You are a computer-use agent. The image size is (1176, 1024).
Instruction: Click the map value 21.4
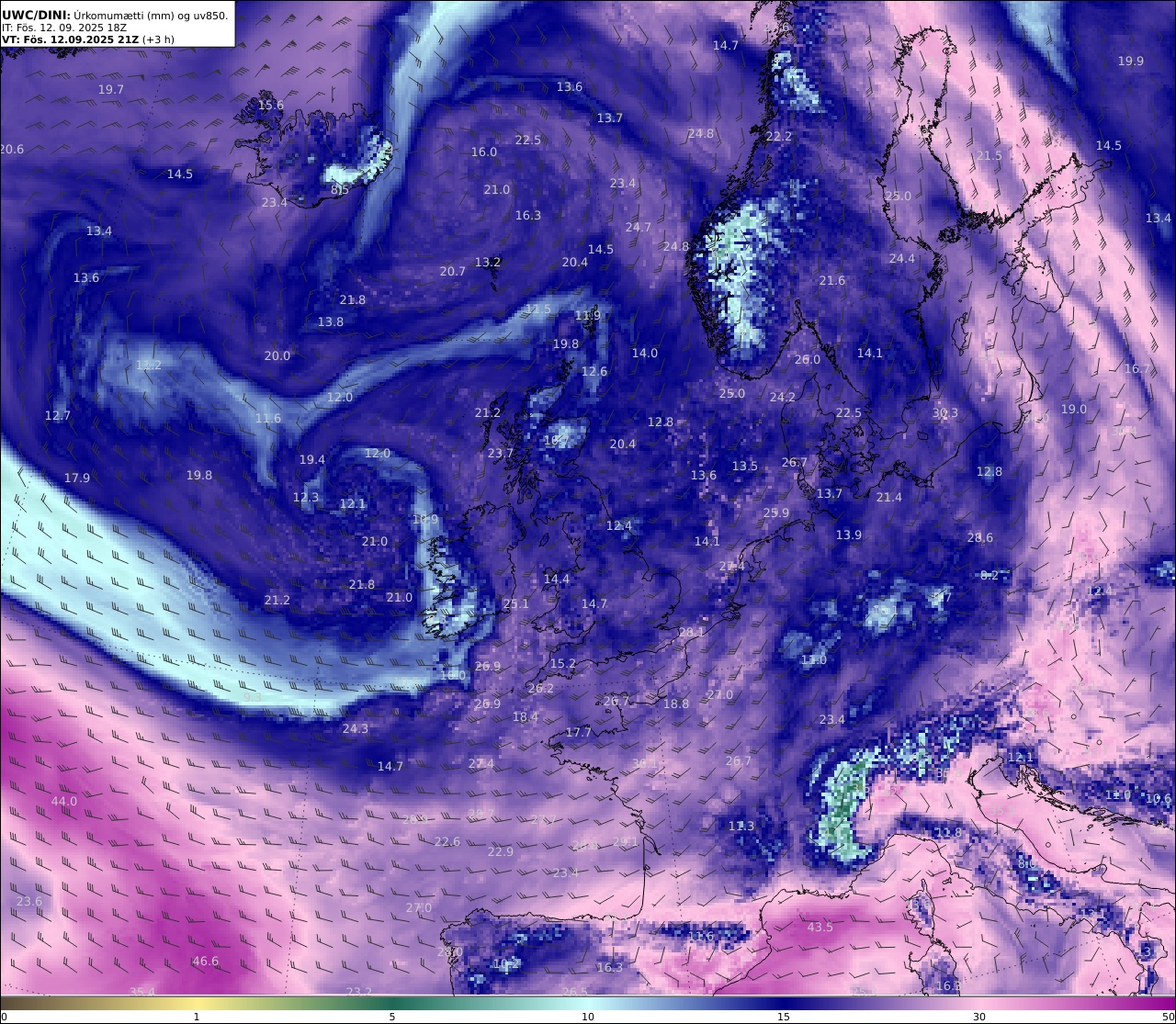(889, 498)
